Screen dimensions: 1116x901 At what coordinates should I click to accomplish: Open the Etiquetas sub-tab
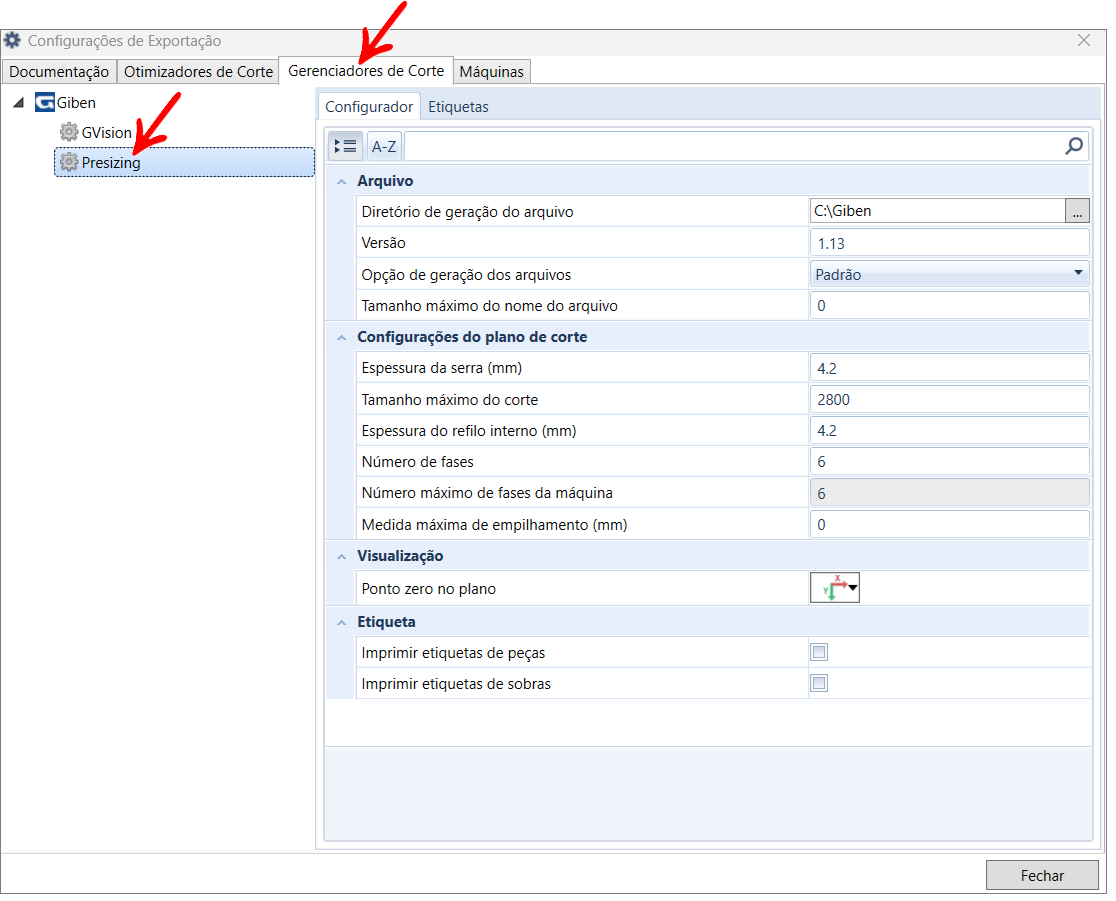click(x=458, y=107)
